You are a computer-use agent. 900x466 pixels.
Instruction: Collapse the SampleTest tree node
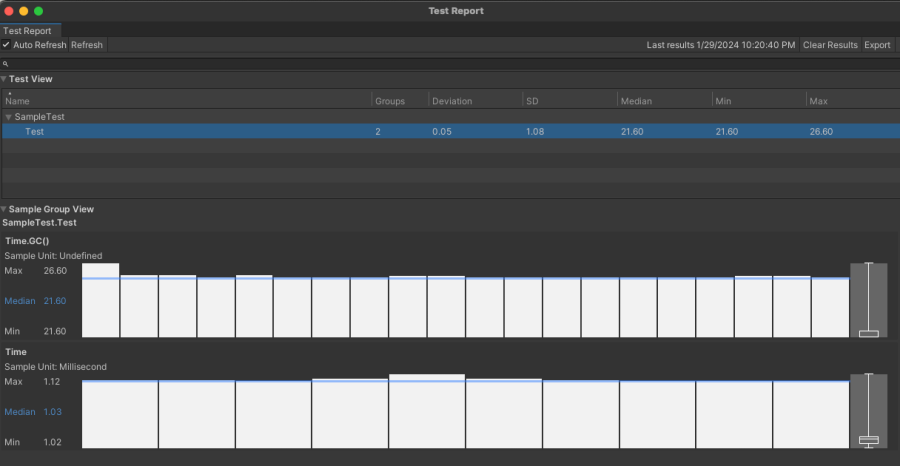pos(9,117)
